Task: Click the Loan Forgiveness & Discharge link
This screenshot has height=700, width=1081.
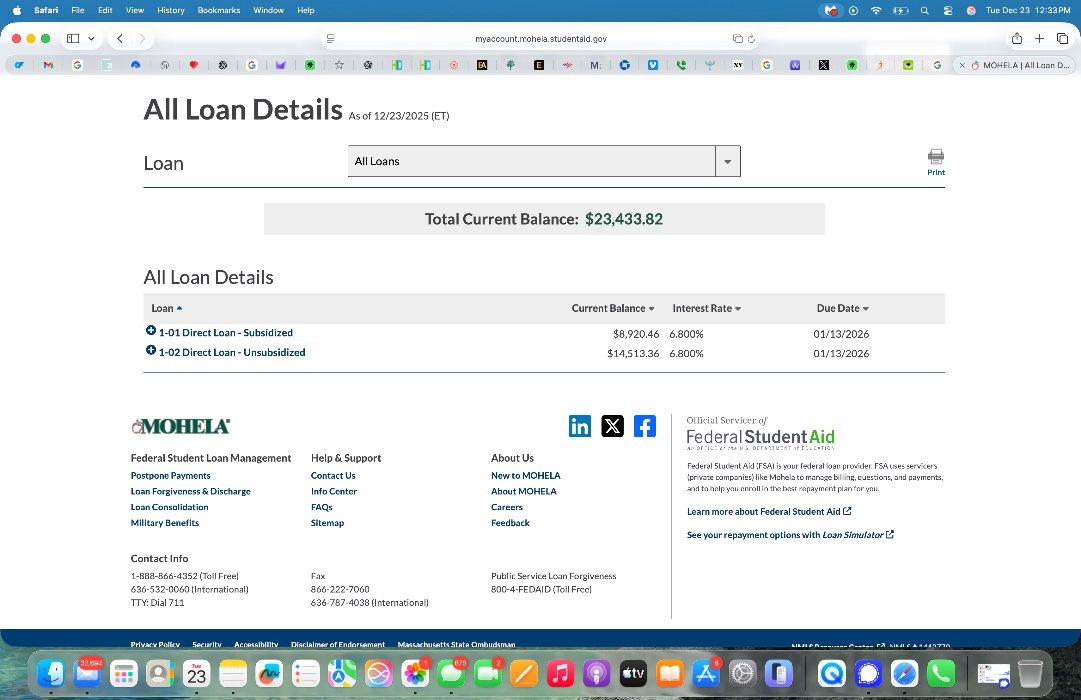Action: [x=190, y=491]
